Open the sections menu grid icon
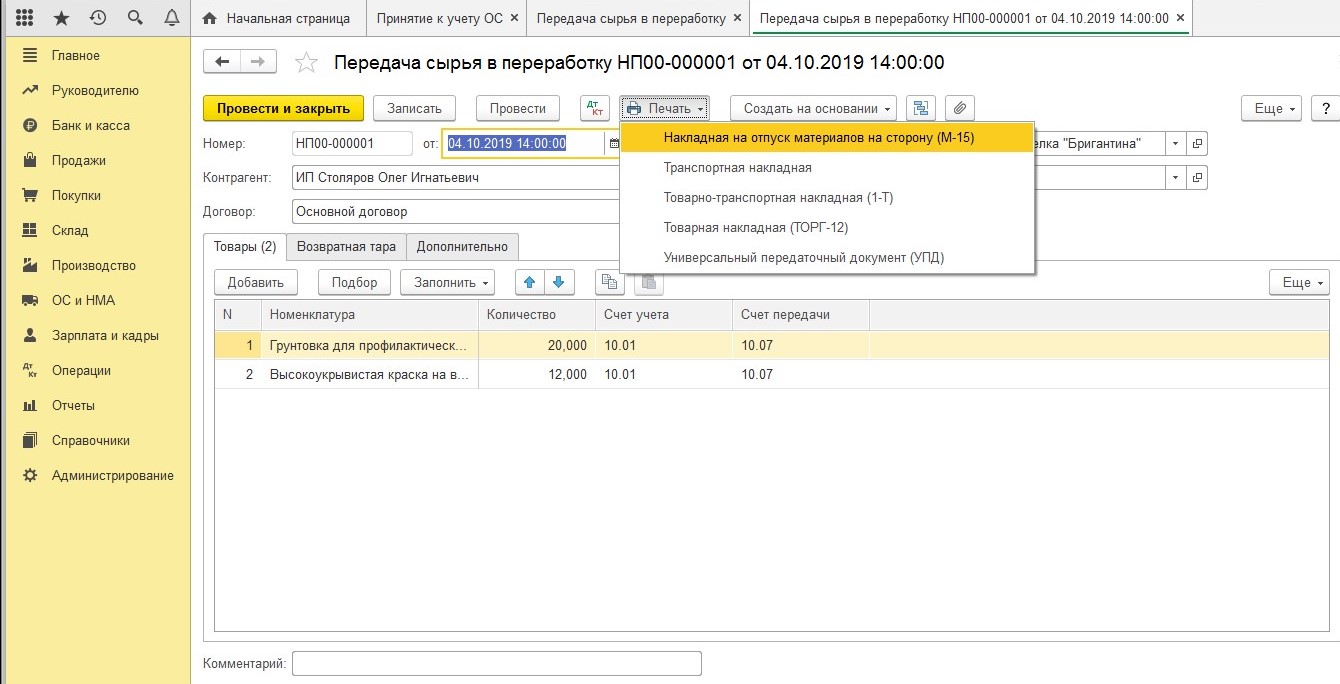1340x684 pixels. [25, 18]
